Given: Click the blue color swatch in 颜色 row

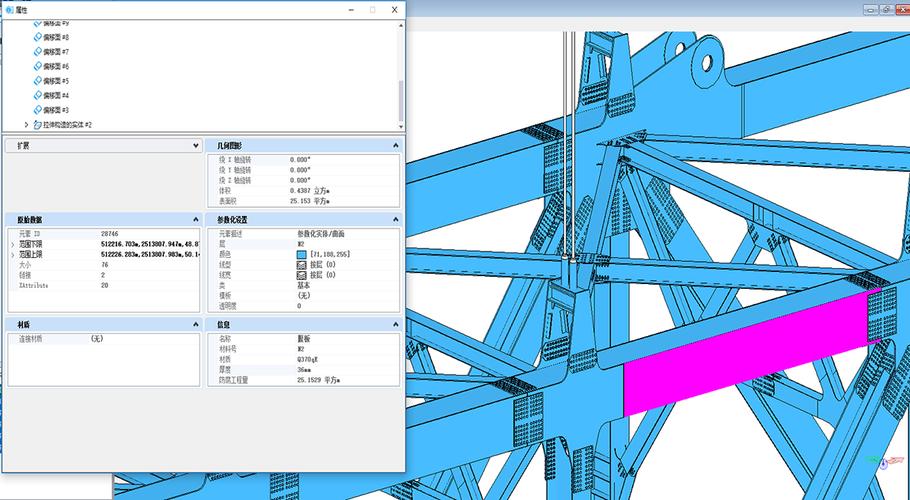Looking at the screenshot, I should 301,255.
